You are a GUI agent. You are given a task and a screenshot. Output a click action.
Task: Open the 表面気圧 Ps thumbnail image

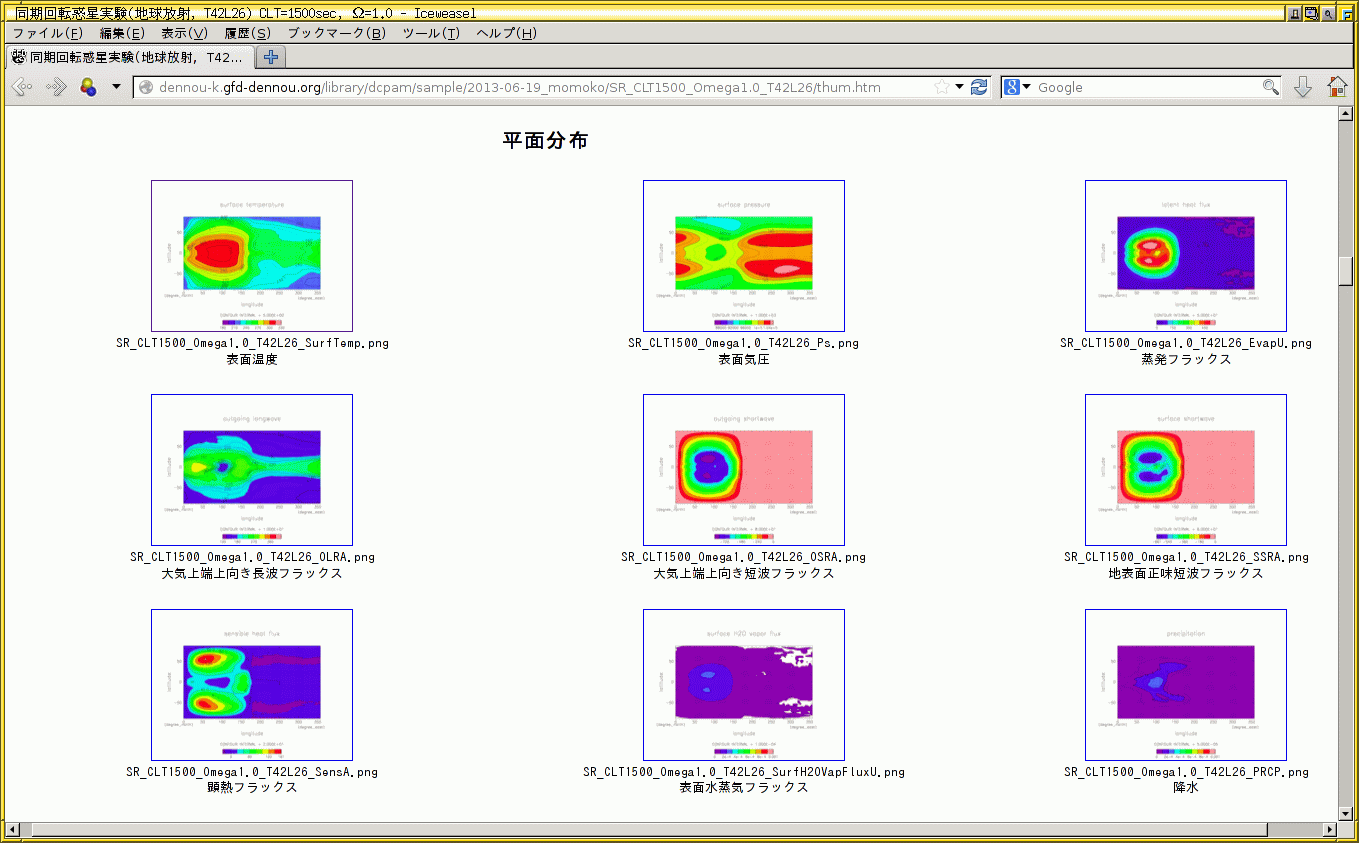[x=743, y=256]
